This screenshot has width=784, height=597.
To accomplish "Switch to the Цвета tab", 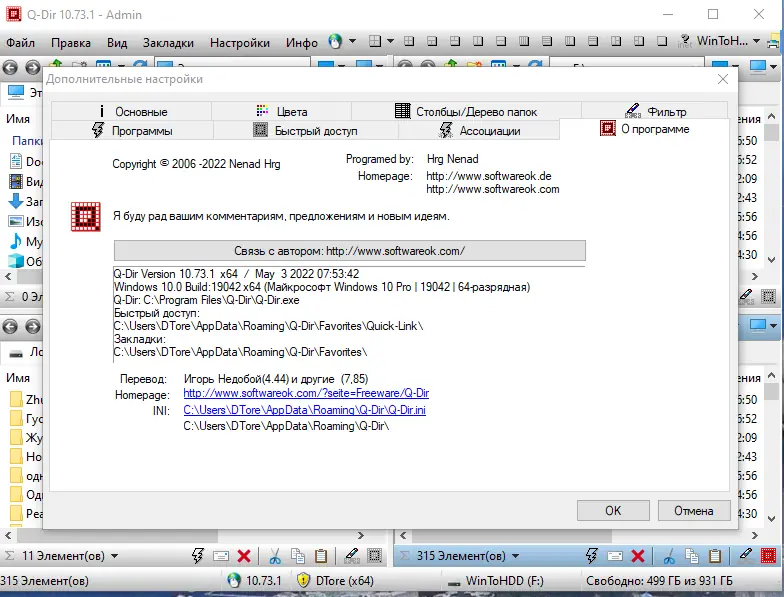I will click(282, 112).
